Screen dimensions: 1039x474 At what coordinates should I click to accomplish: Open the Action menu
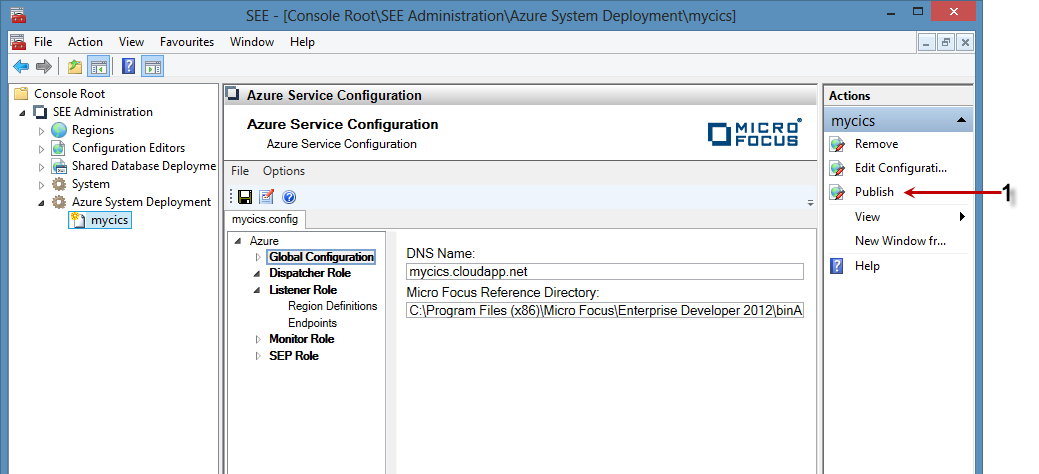[x=85, y=42]
